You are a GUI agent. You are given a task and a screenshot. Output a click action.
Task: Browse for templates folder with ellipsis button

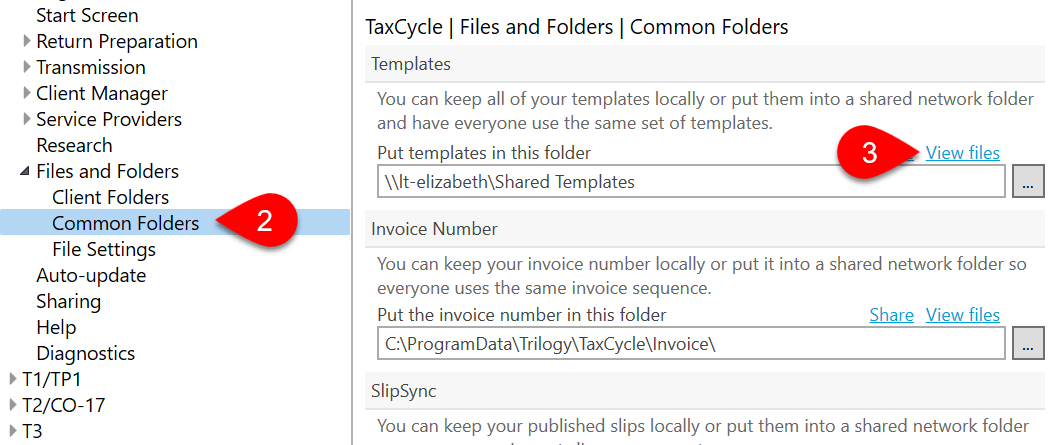pyautogui.click(x=1027, y=181)
